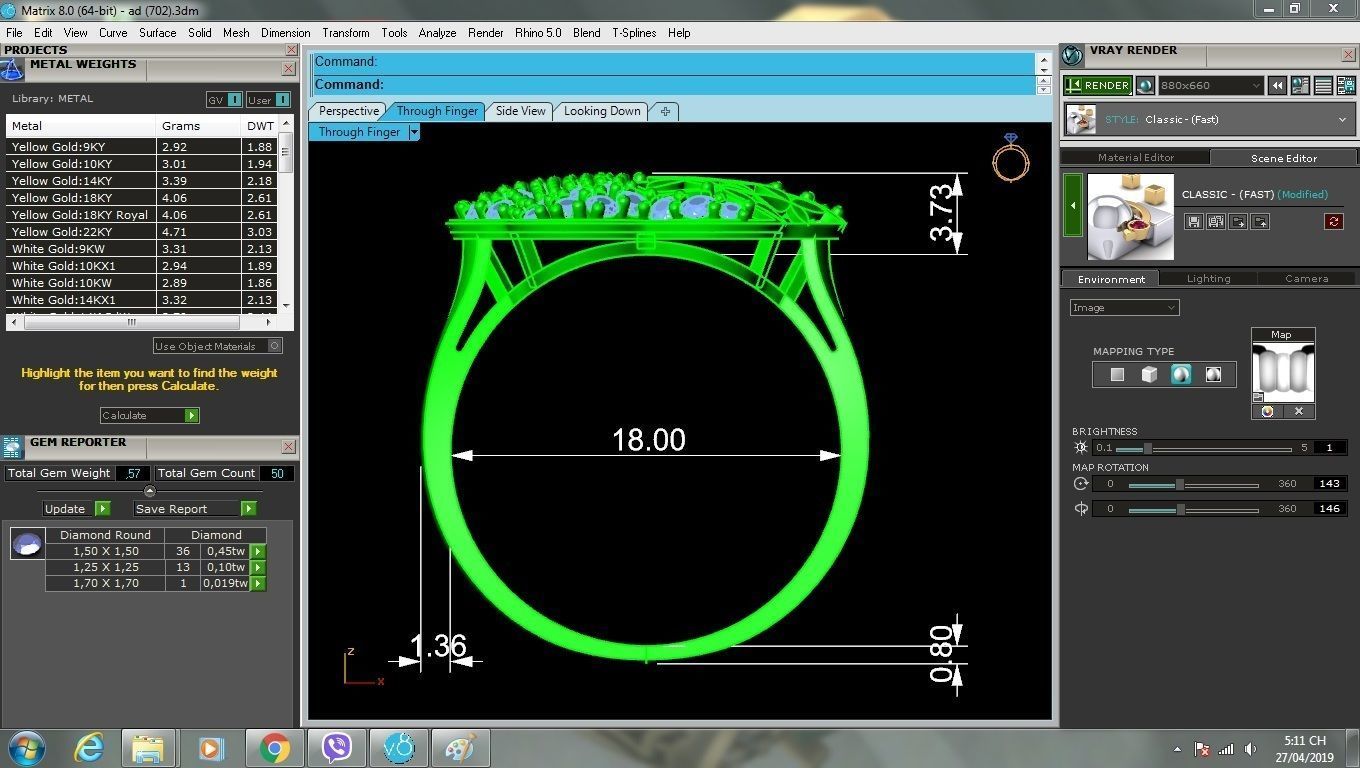Select the mirror ball mapping type icon
This screenshot has width=1360, height=768.
pyautogui.click(x=1213, y=375)
